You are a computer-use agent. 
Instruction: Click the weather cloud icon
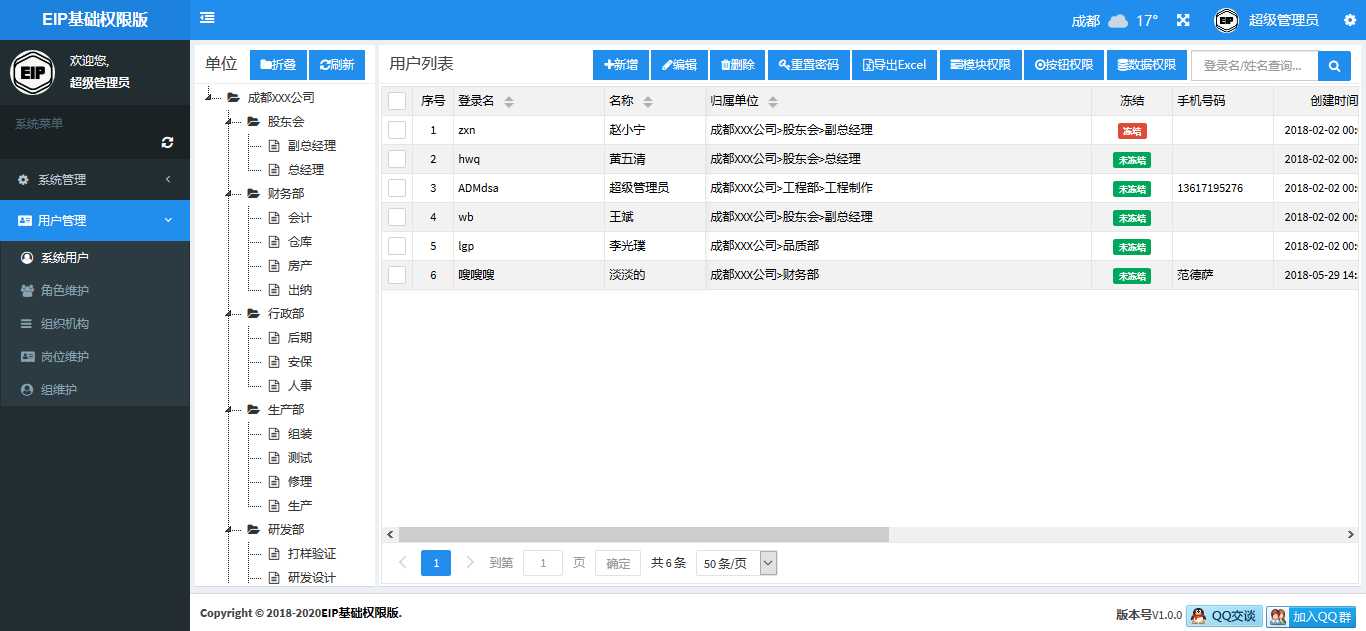click(x=1118, y=21)
